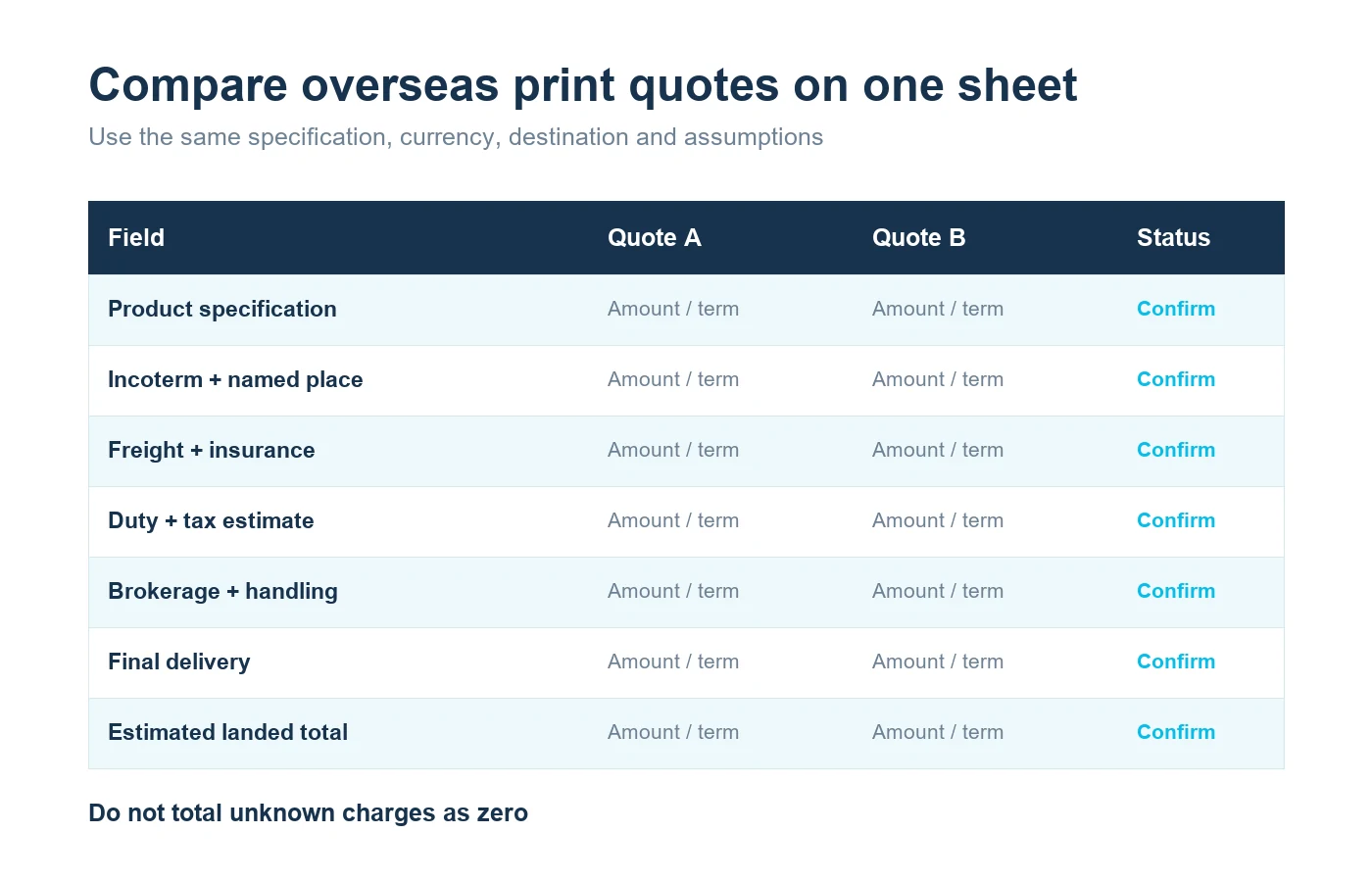Click Confirm for Final delivery
Screen dimensions: 1372x882
(x=1175, y=661)
